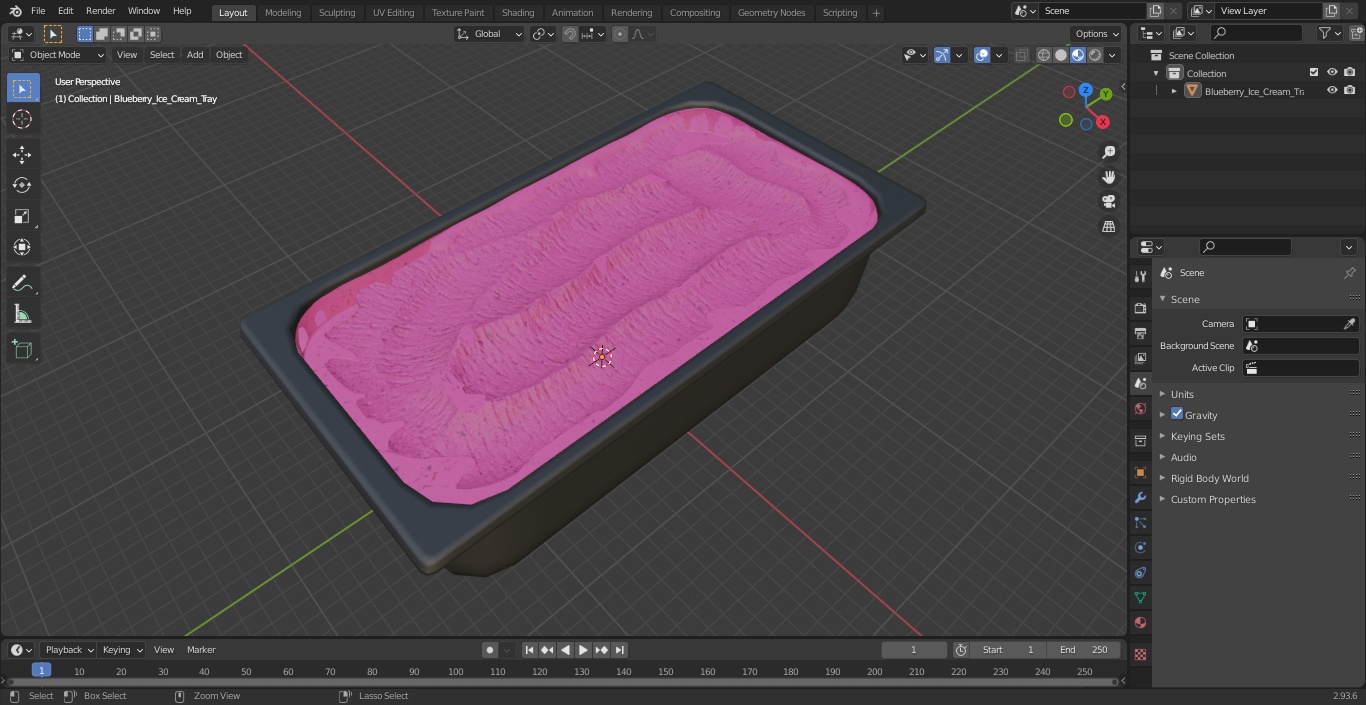The width and height of the screenshot is (1366, 705).
Task: Click the Marker menu in timeline
Action: coord(201,650)
